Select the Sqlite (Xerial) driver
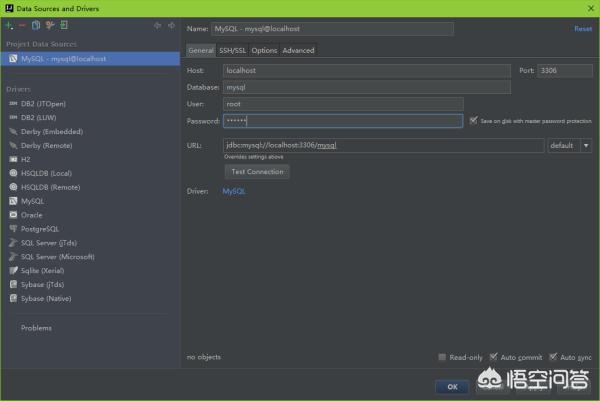Image resolution: width=600 pixels, height=401 pixels. [x=42, y=271]
